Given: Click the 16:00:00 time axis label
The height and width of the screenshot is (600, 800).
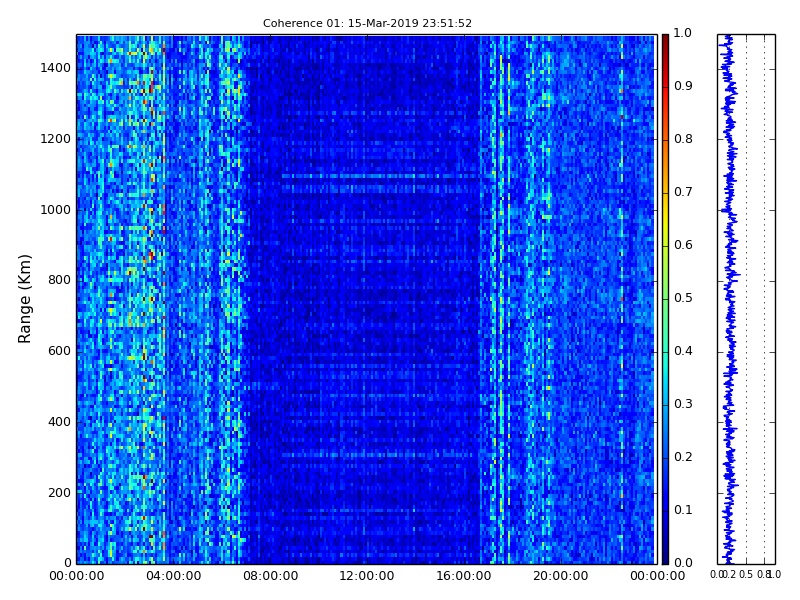Looking at the screenshot, I should [464, 576].
